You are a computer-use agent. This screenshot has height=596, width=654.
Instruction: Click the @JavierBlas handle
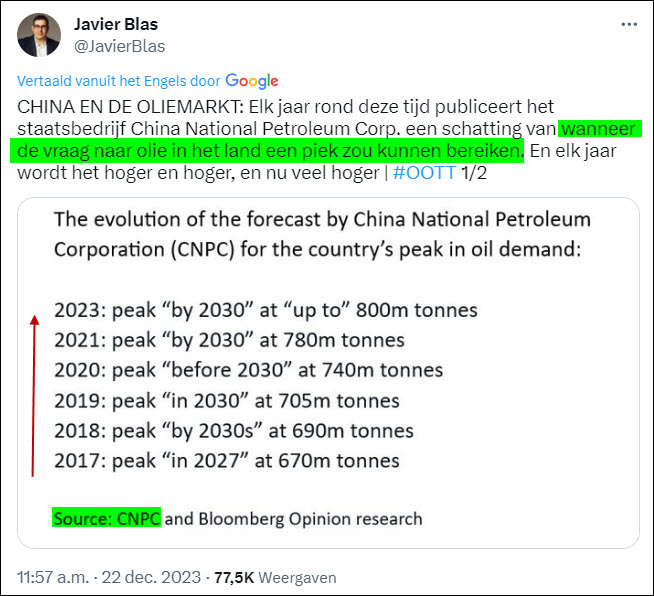[x=120, y=46]
